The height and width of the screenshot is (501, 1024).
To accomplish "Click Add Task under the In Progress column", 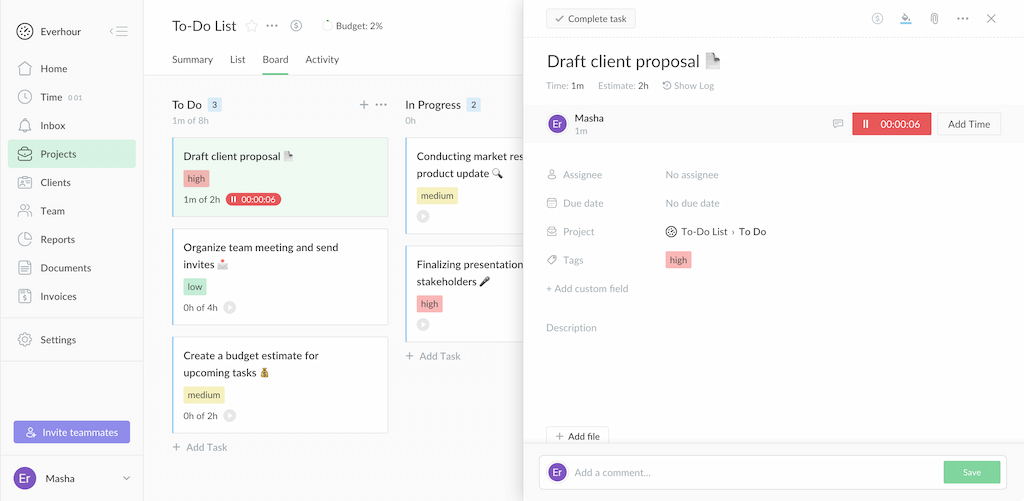I will tap(433, 356).
